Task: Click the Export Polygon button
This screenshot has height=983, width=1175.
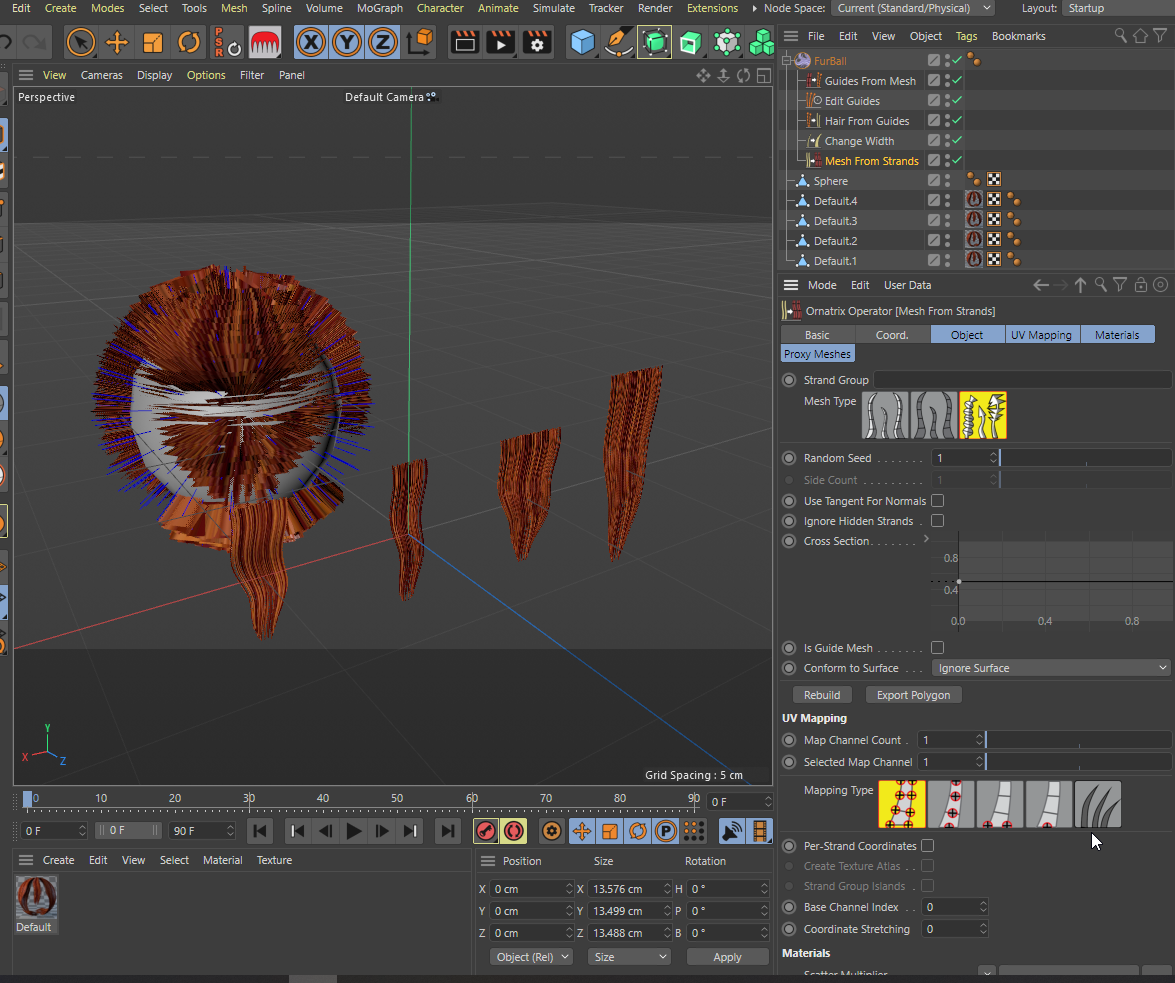Action: pyautogui.click(x=913, y=695)
